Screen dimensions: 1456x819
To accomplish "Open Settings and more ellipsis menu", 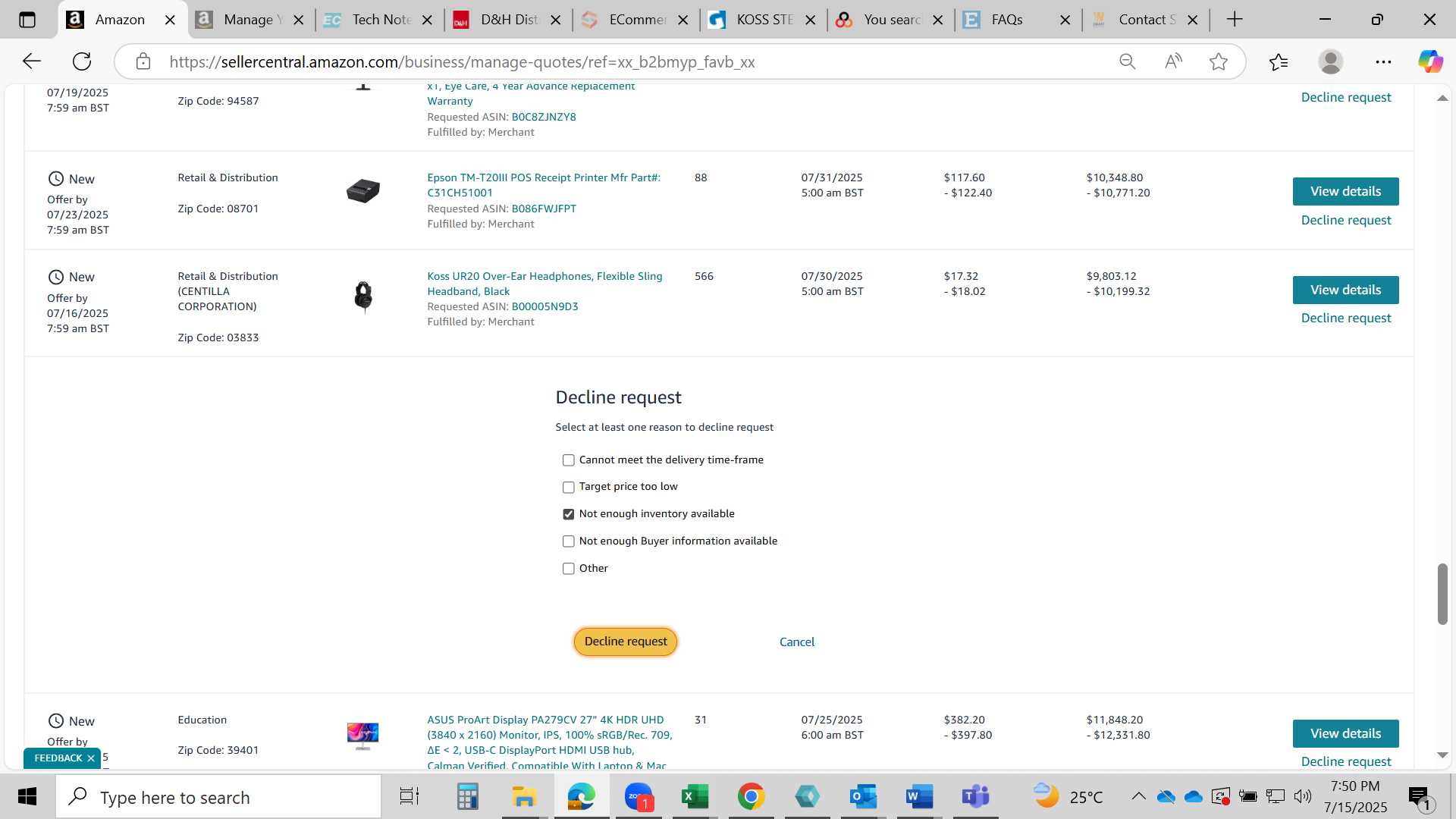I will (x=1383, y=61).
